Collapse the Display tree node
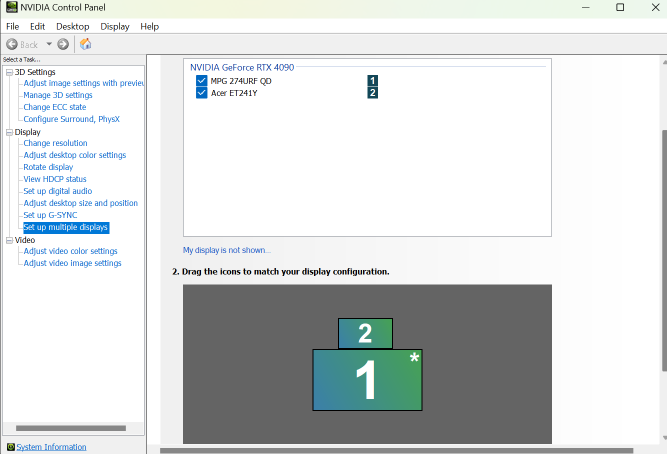Viewport: 667px width, 454px height. coord(8,132)
